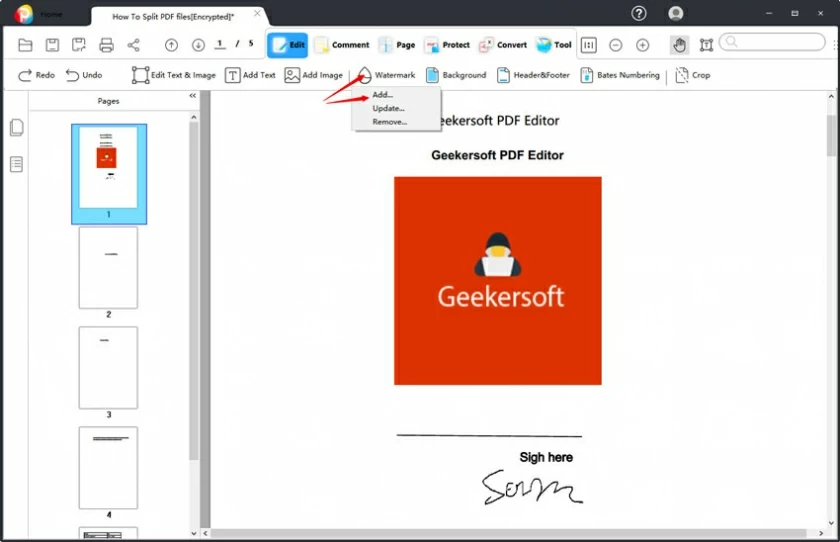Viewport: 840px width, 542px height.
Task: Click the Add Text tool
Action: pyautogui.click(x=250, y=75)
